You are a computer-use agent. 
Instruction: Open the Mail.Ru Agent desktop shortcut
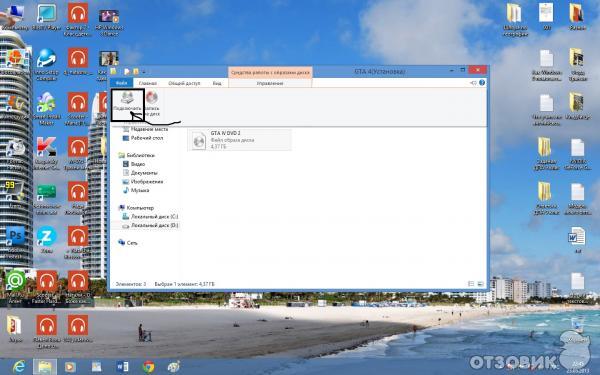click(x=15, y=287)
